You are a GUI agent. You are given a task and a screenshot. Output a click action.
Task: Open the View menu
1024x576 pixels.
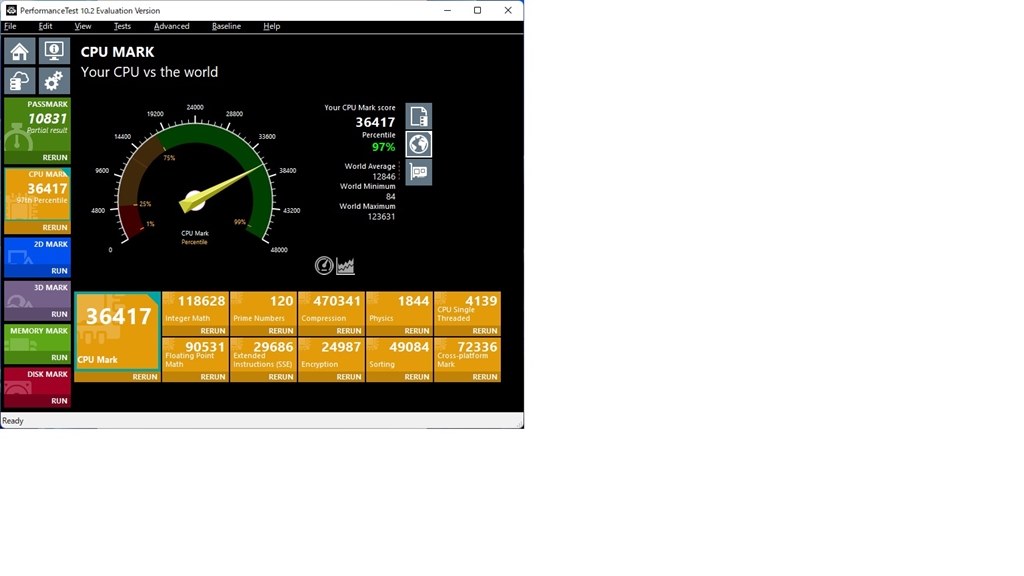[83, 26]
